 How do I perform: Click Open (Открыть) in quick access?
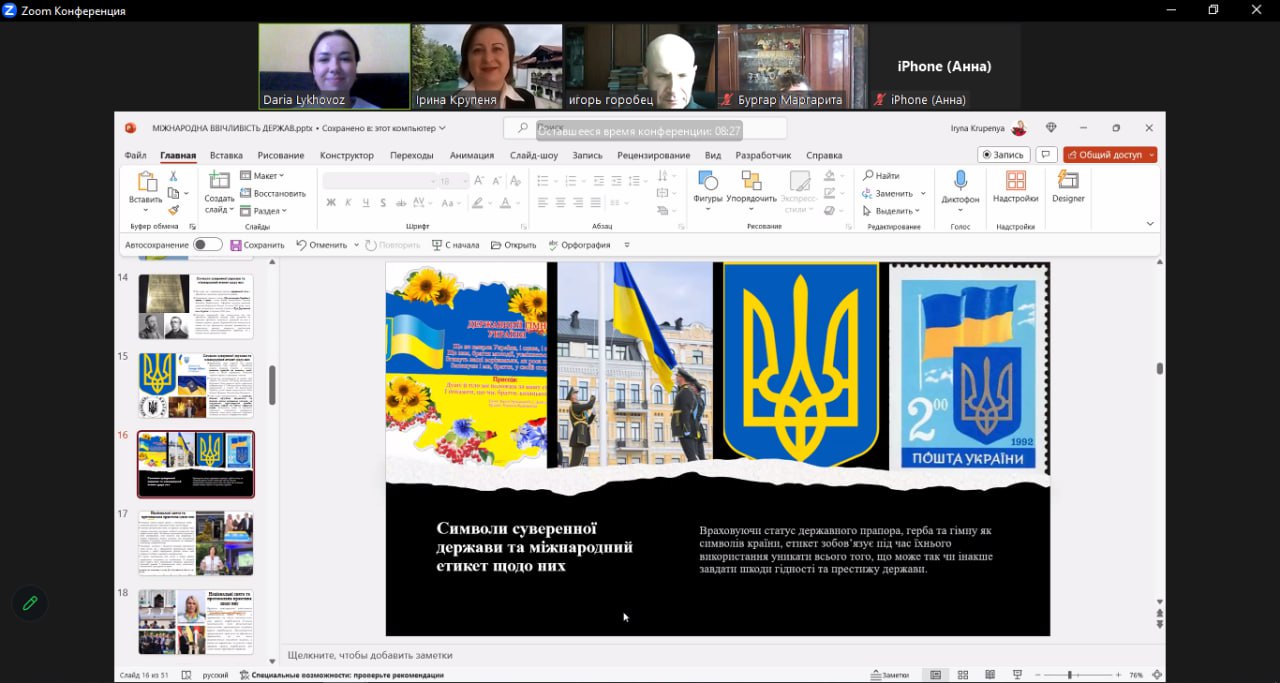[x=513, y=245]
